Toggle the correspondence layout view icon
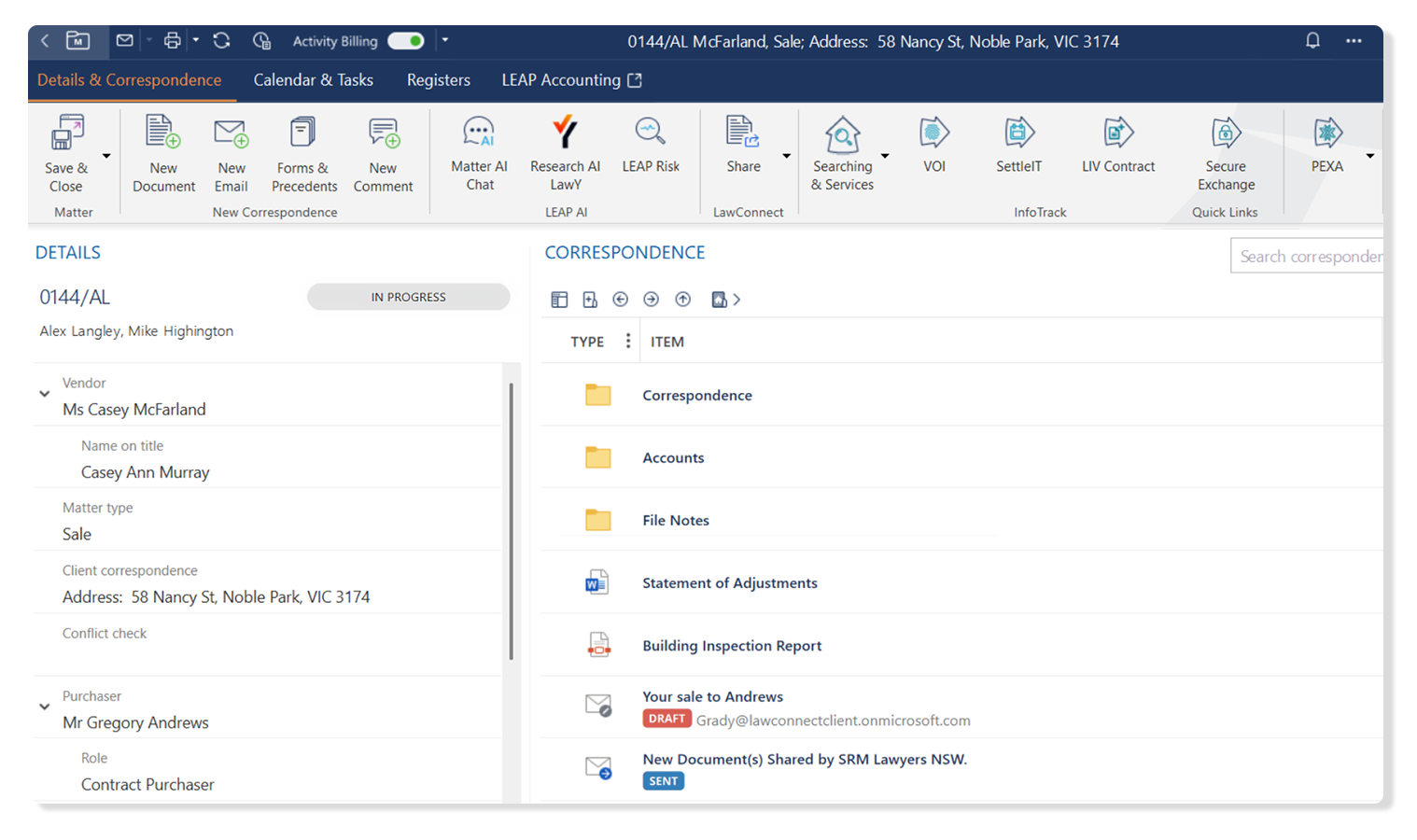 pyautogui.click(x=559, y=300)
